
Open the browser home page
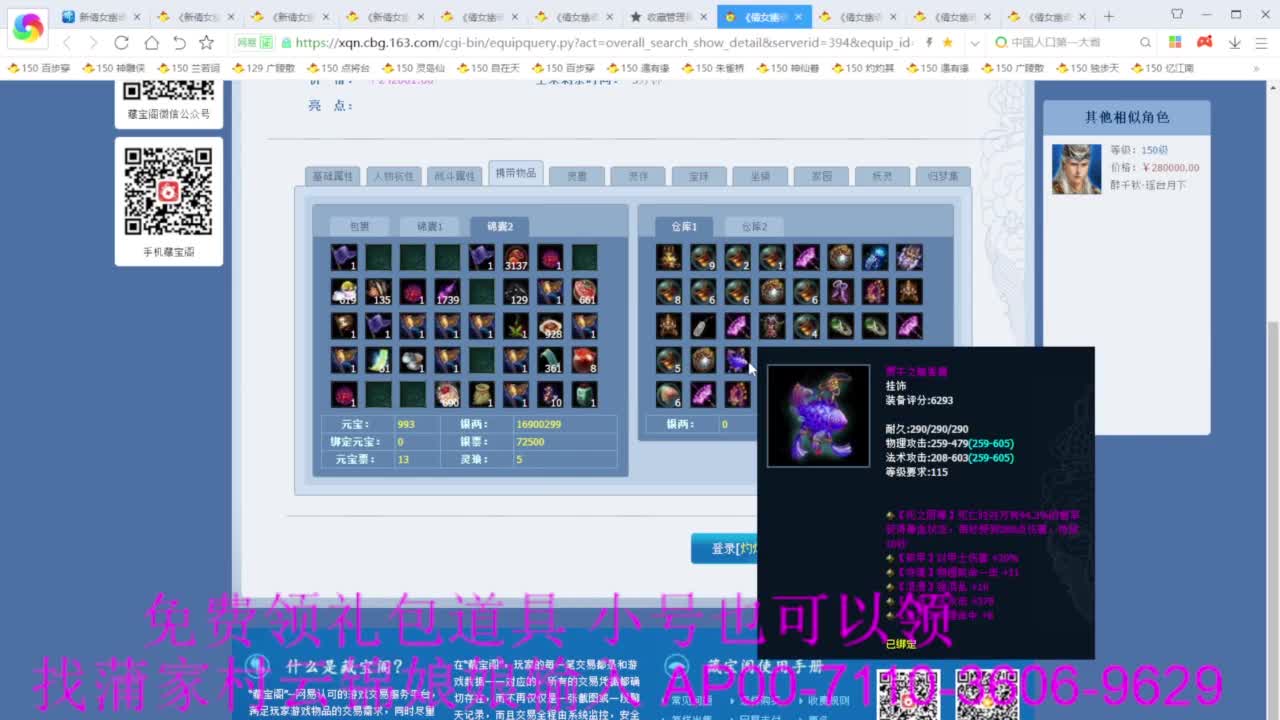pyautogui.click(x=151, y=42)
